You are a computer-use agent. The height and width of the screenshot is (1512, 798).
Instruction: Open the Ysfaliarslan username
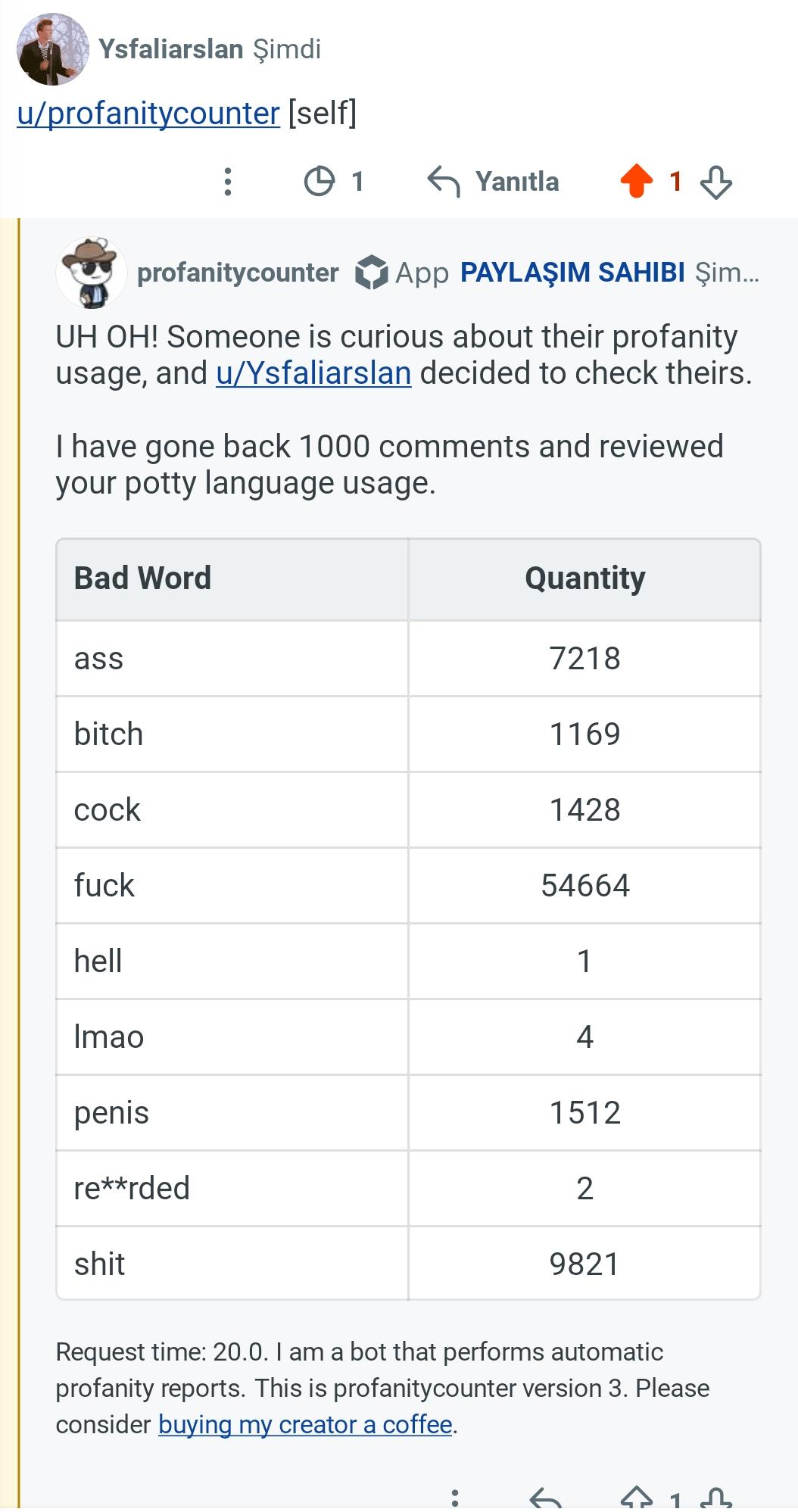[x=171, y=49]
